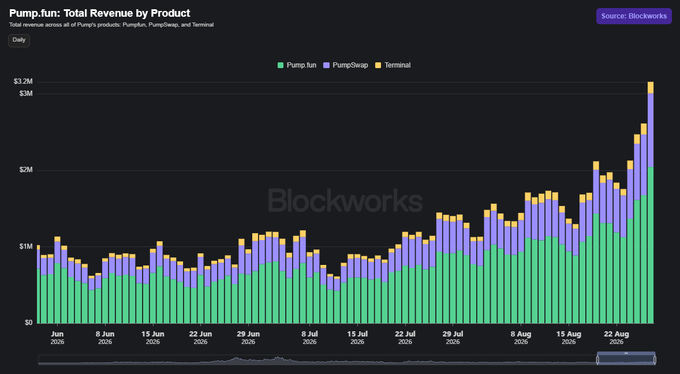Select the tallest bar at chart's right end
680x374 pixels.
tap(651, 203)
